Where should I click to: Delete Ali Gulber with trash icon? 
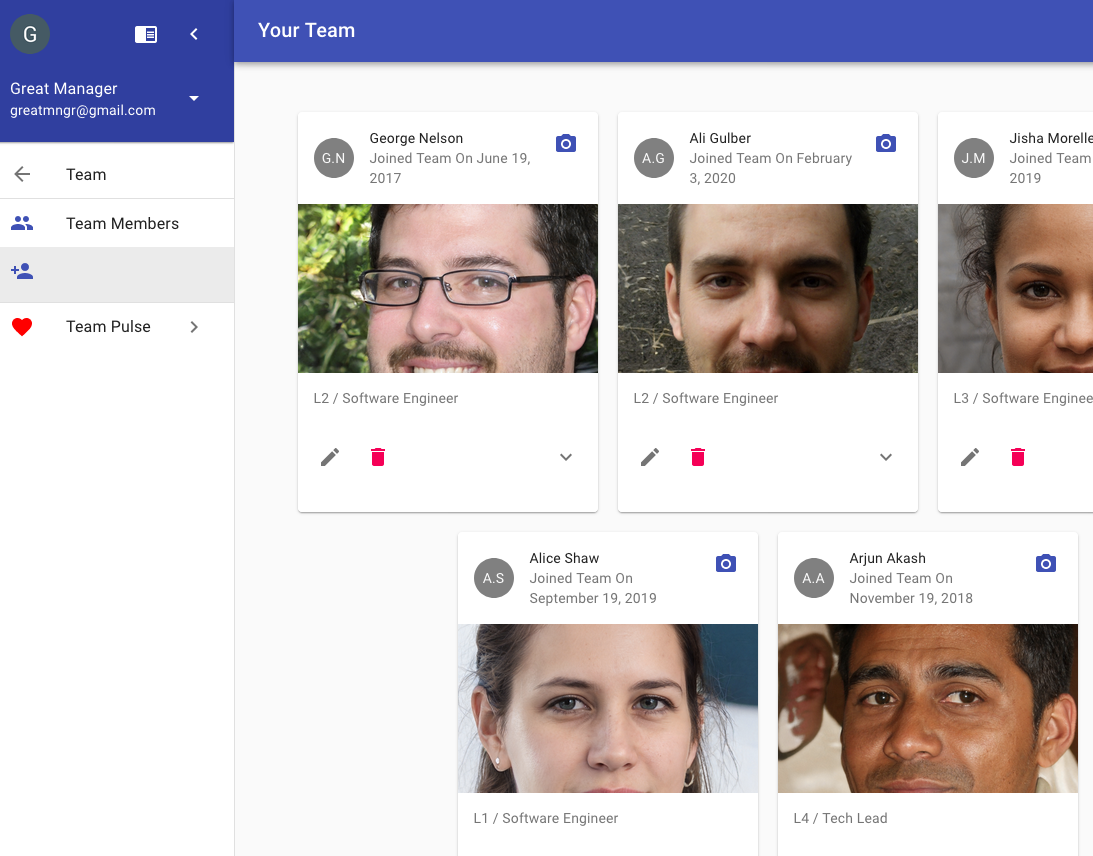[698, 457]
